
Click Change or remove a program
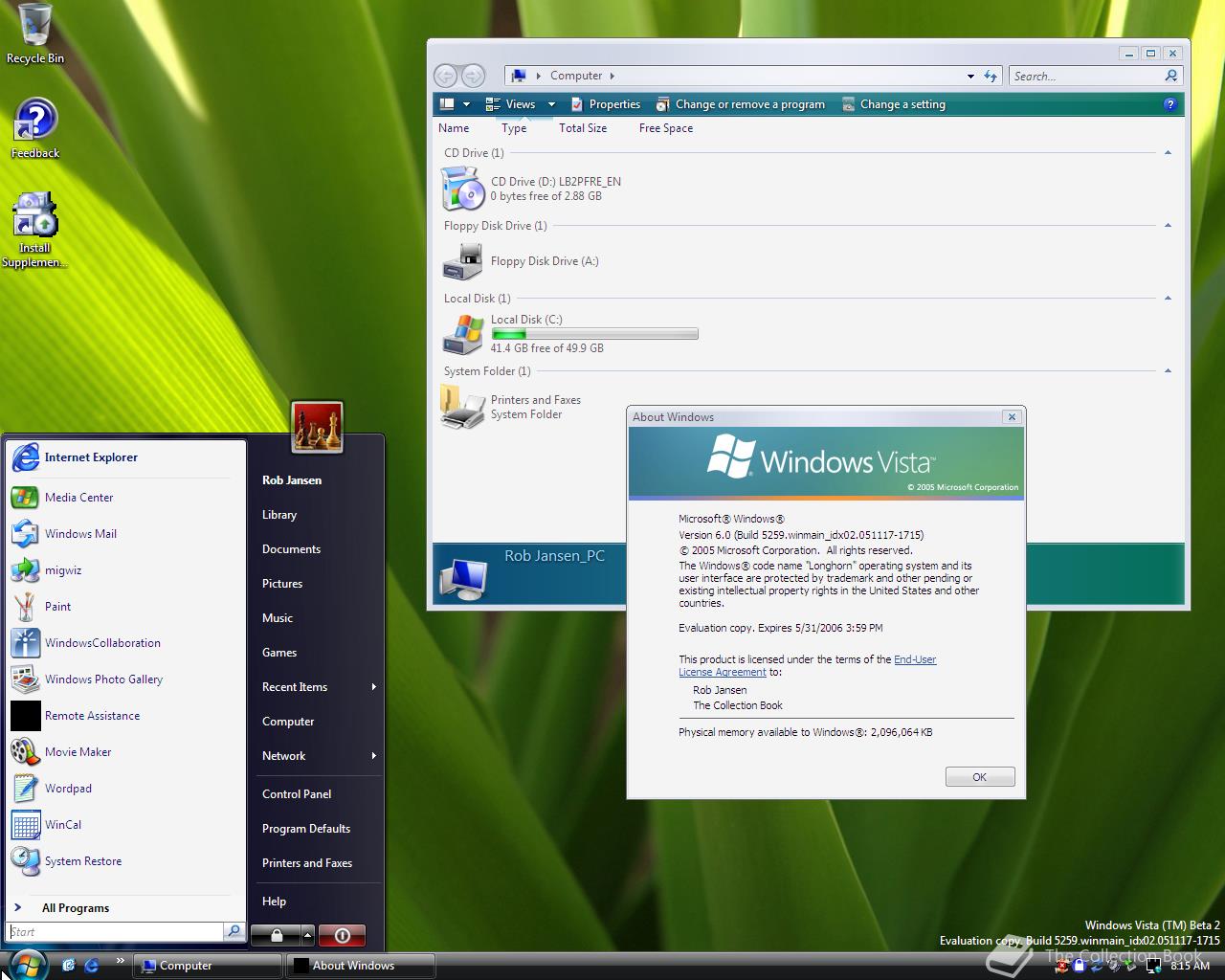click(740, 104)
